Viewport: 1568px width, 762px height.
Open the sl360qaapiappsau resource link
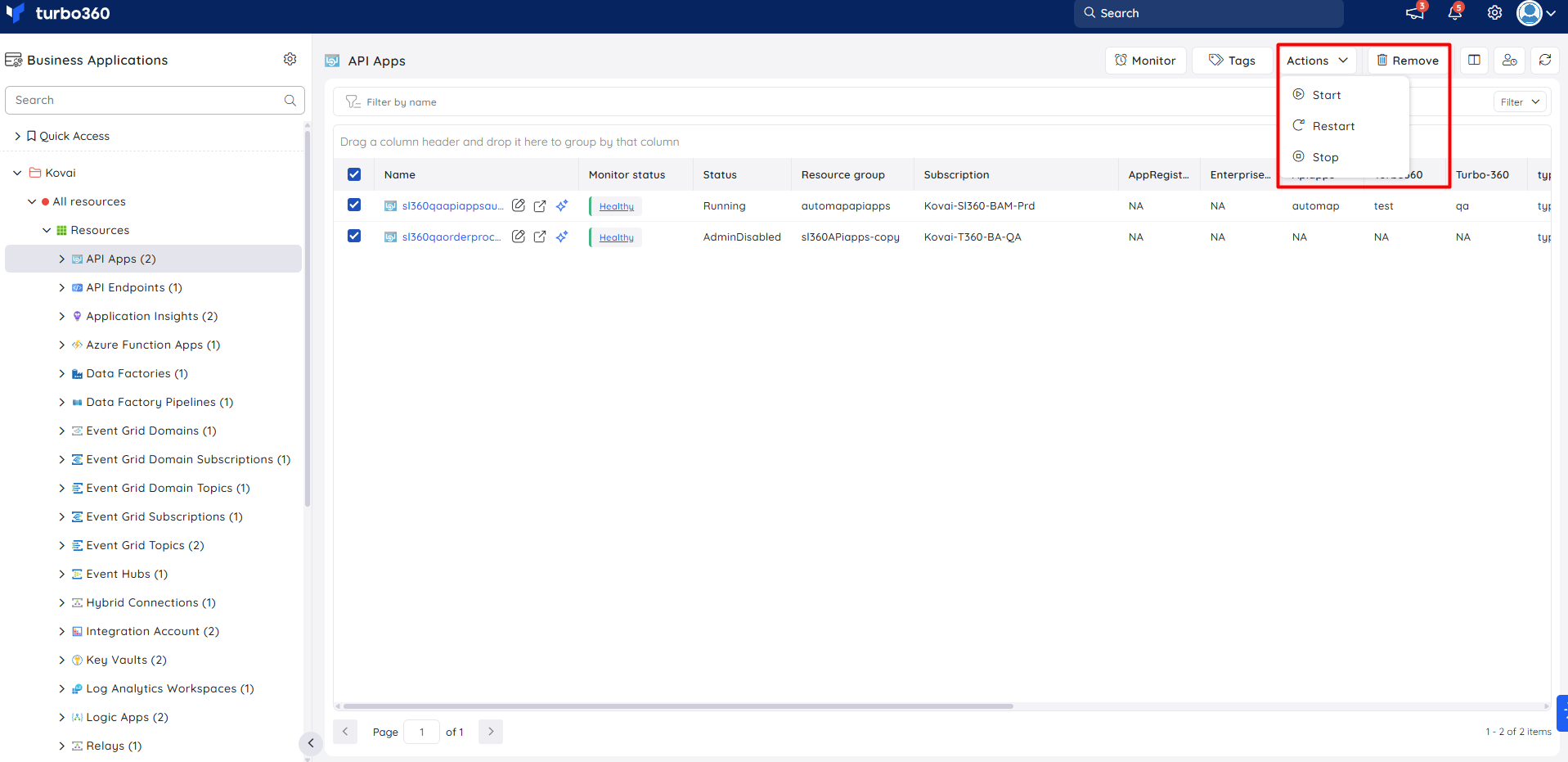click(x=452, y=205)
